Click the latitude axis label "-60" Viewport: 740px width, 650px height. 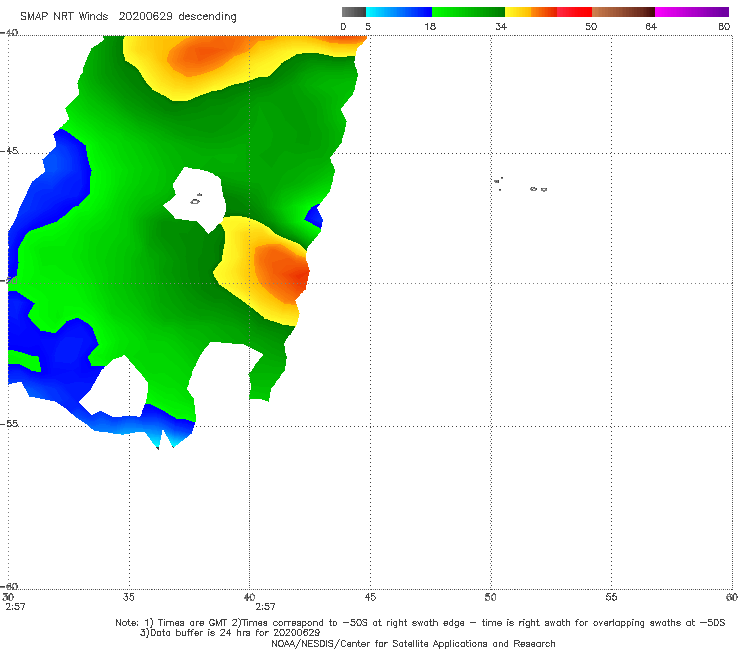pos(9,586)
